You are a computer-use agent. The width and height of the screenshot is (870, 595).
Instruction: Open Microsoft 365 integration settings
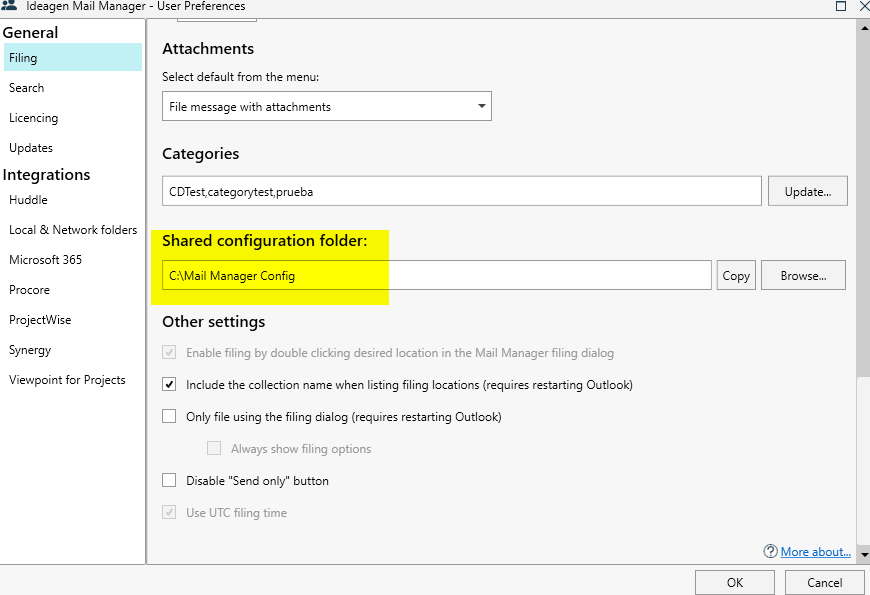coord(46,260)
